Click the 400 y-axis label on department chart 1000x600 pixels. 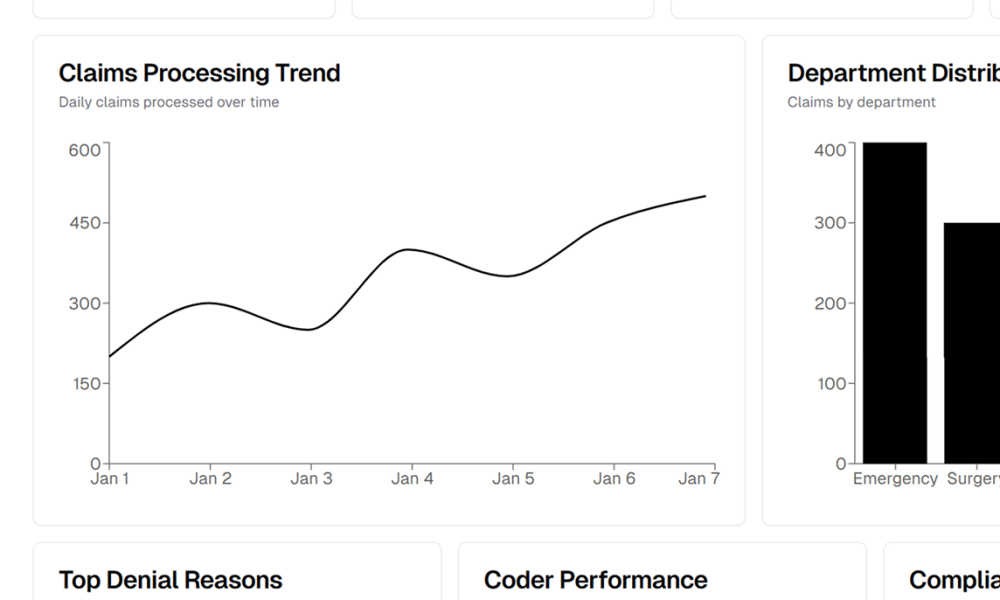click(830, 150)
